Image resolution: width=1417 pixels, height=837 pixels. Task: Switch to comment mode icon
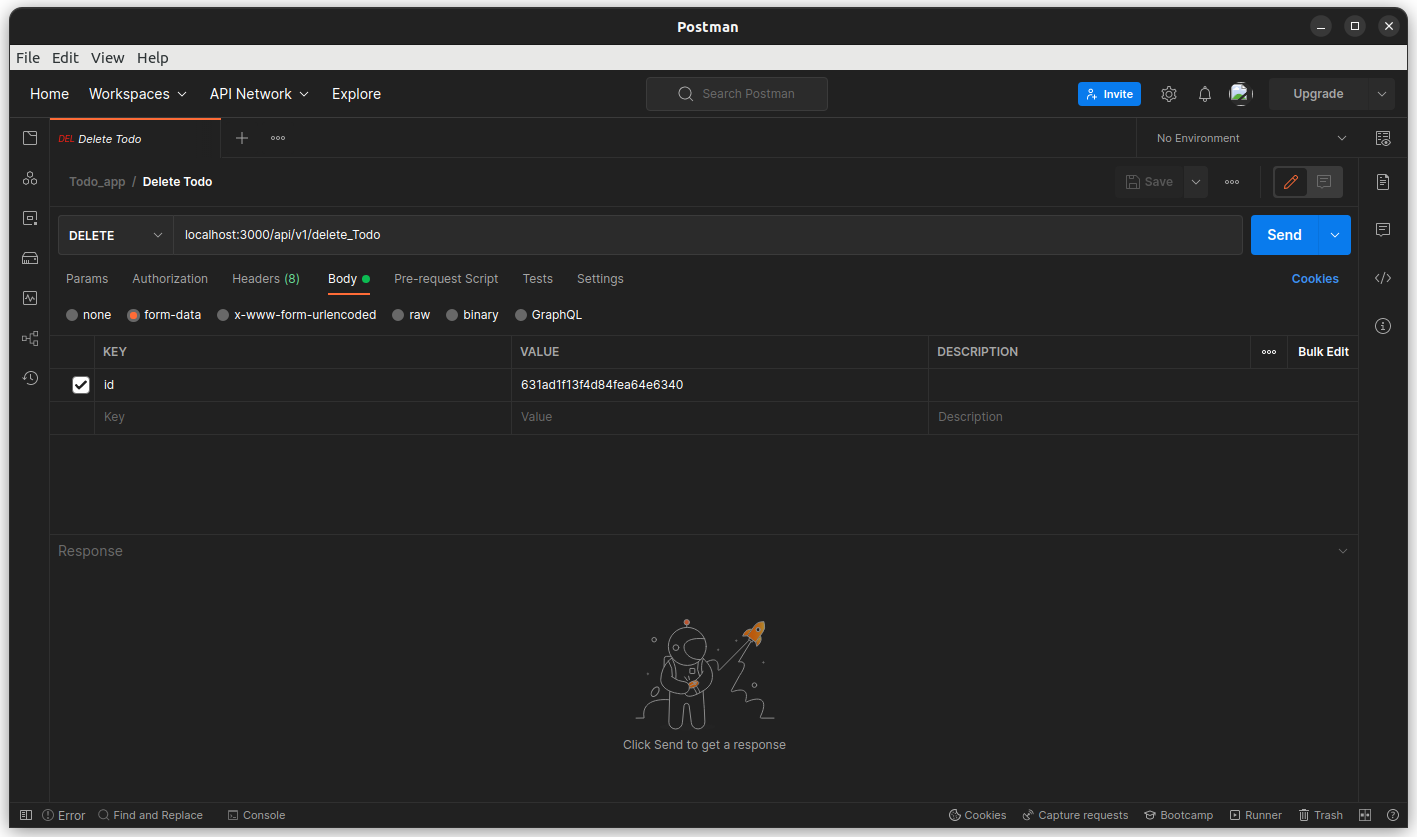[x=1324, y=182]
